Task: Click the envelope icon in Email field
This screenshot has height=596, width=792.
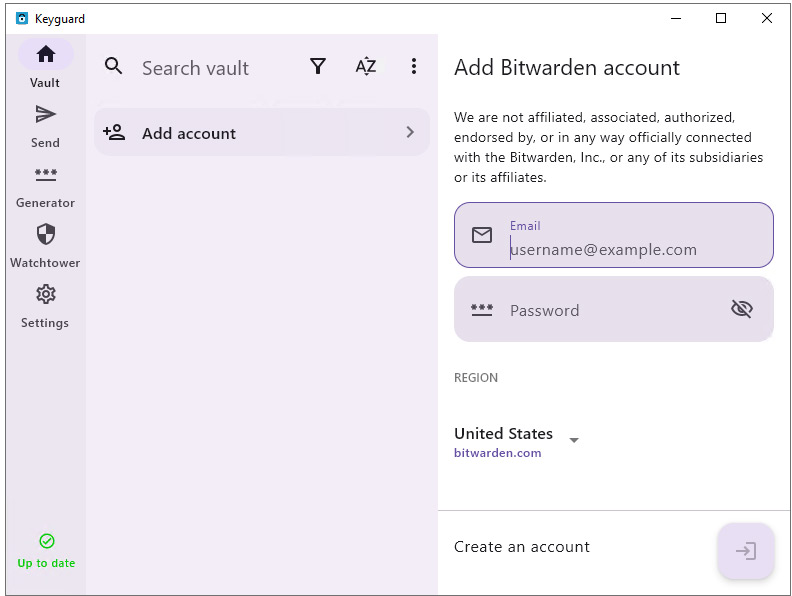Action: [482, 235]
